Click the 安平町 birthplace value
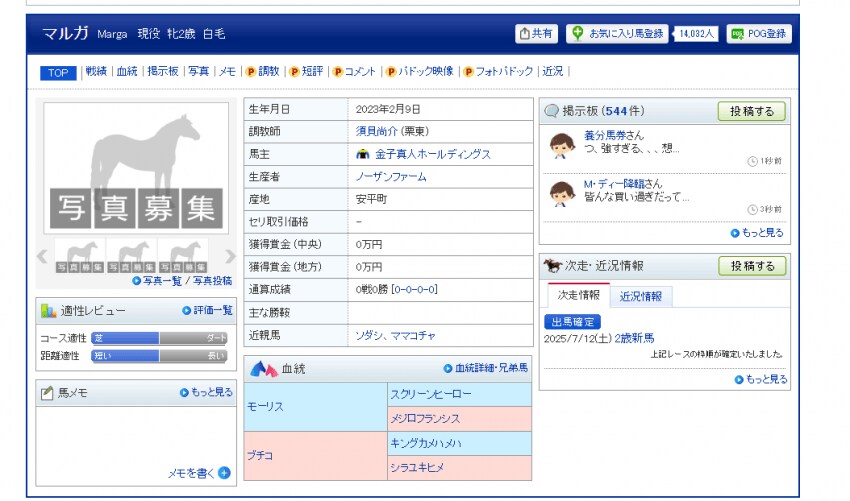This screenshot has height=501, width=850. (371, 200)
